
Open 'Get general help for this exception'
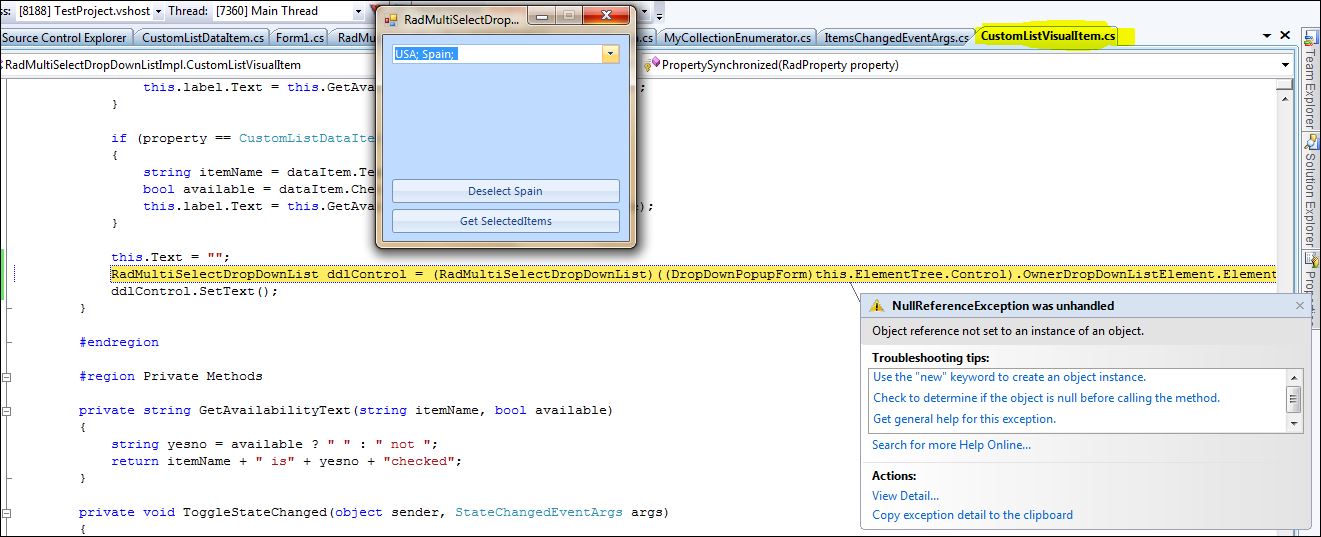(x=964, y=419)
